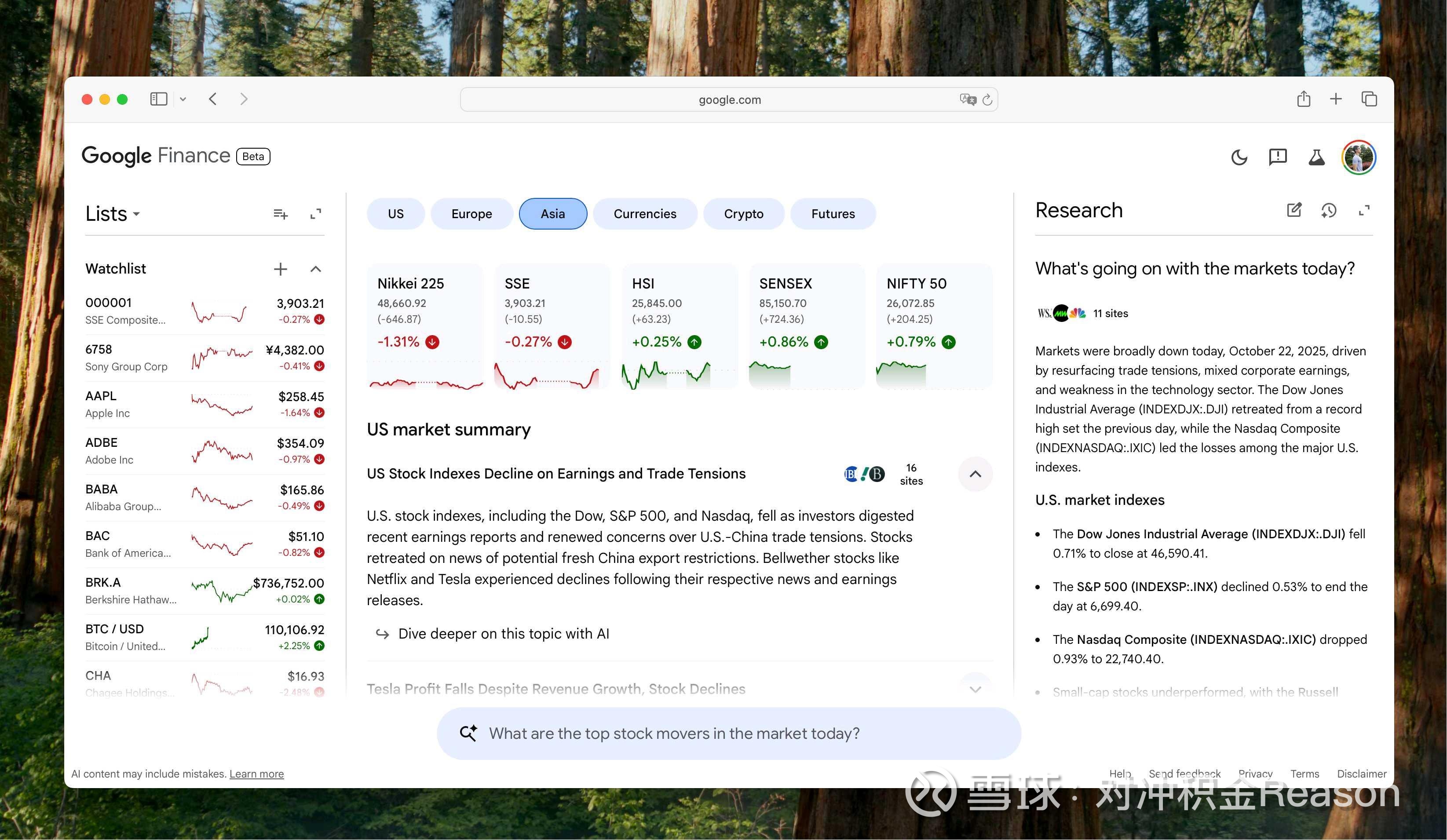The image size is (1447, 840).
Task: Switch to the Crypto tab
Action: pos(744,213)
